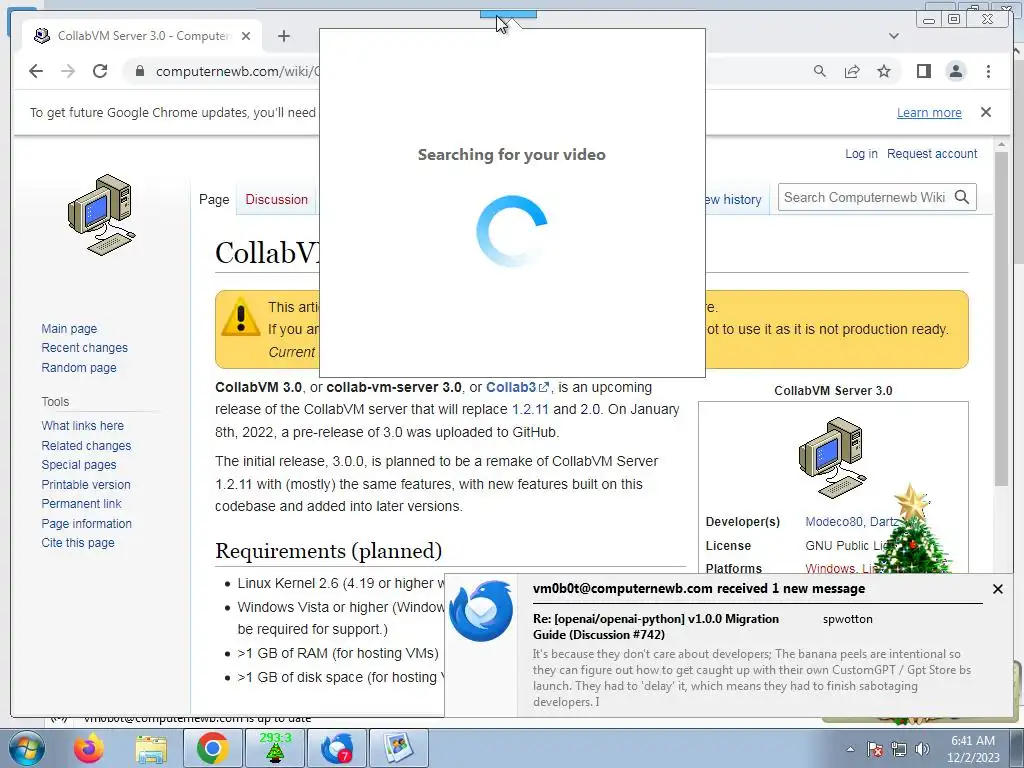Open the volume speaker tray icon
This screenshot has width=1024, height=768.
[x=922, y=749]
